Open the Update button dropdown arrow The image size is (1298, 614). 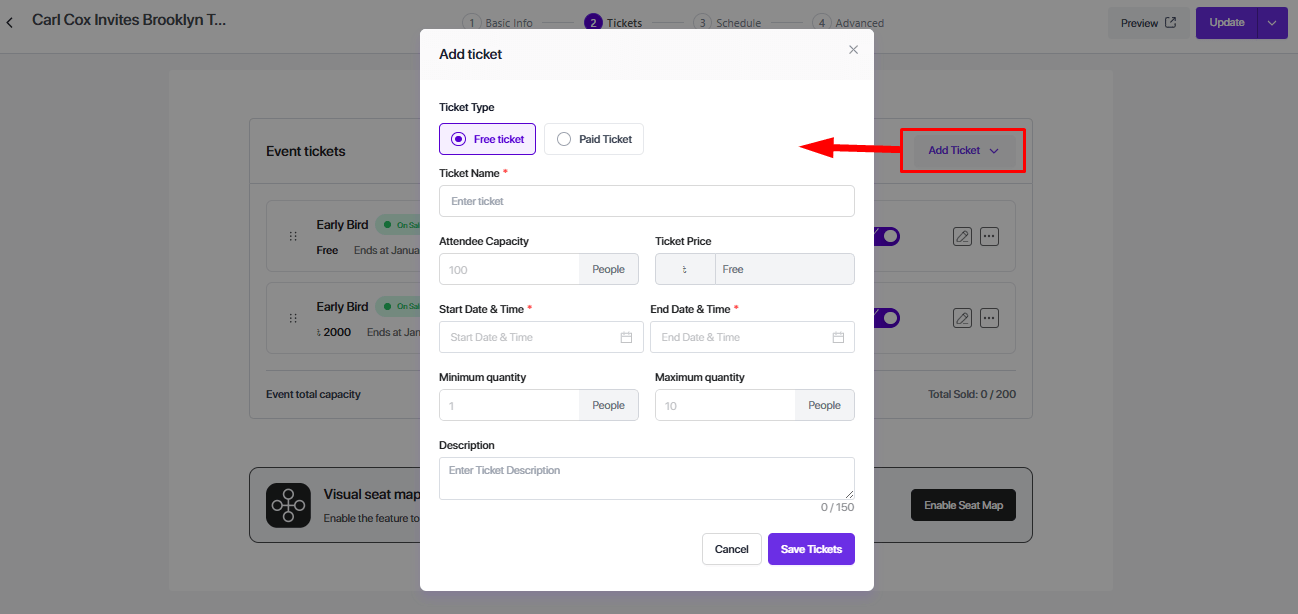(x=1272, y=23)
